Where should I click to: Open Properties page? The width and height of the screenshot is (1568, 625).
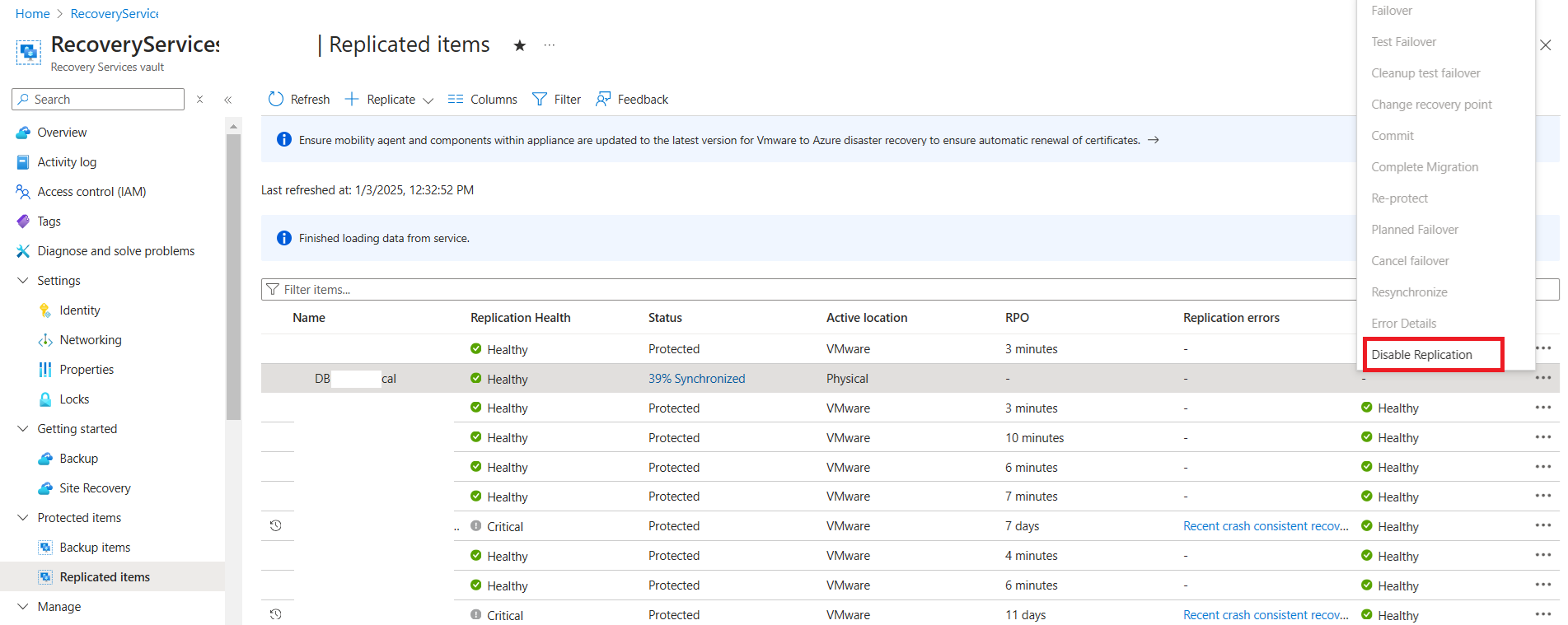tap(87, 370)
